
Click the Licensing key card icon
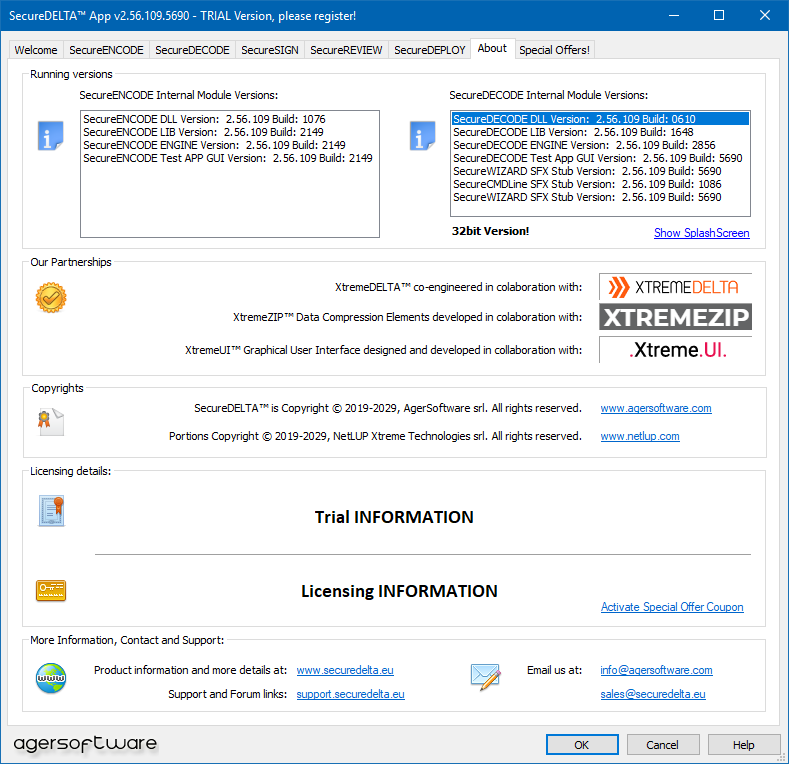click(51, 590)
